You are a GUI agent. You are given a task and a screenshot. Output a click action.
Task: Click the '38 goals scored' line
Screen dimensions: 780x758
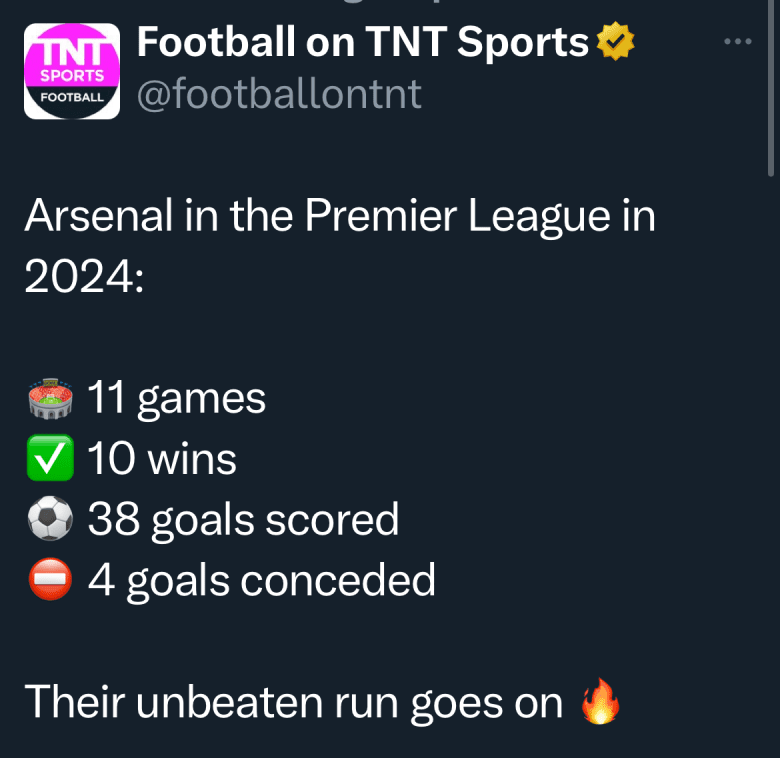pyautogui.click(x=243, y=519)
